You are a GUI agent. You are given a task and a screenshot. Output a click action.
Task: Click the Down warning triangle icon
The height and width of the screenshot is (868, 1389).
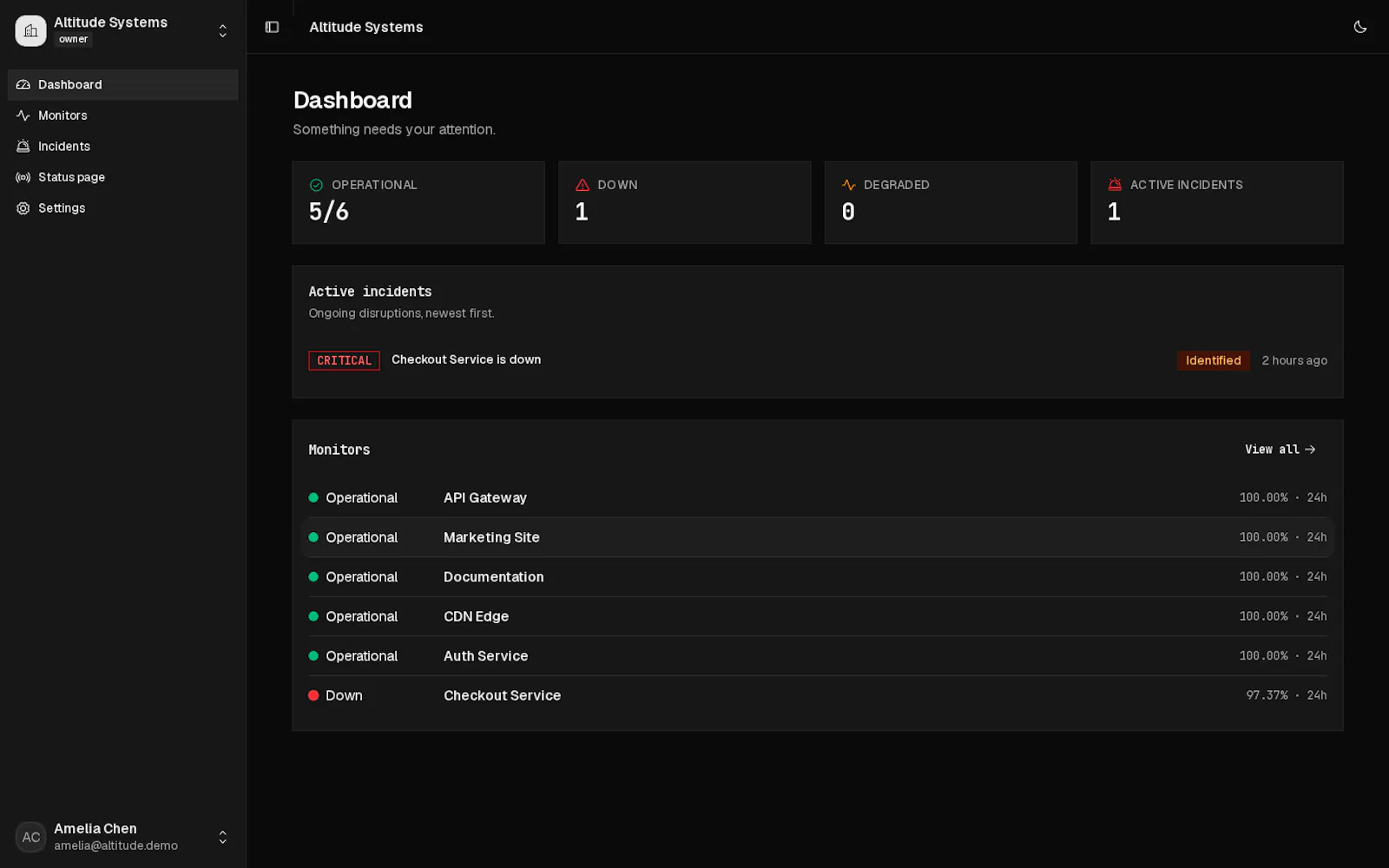(583, 185)
